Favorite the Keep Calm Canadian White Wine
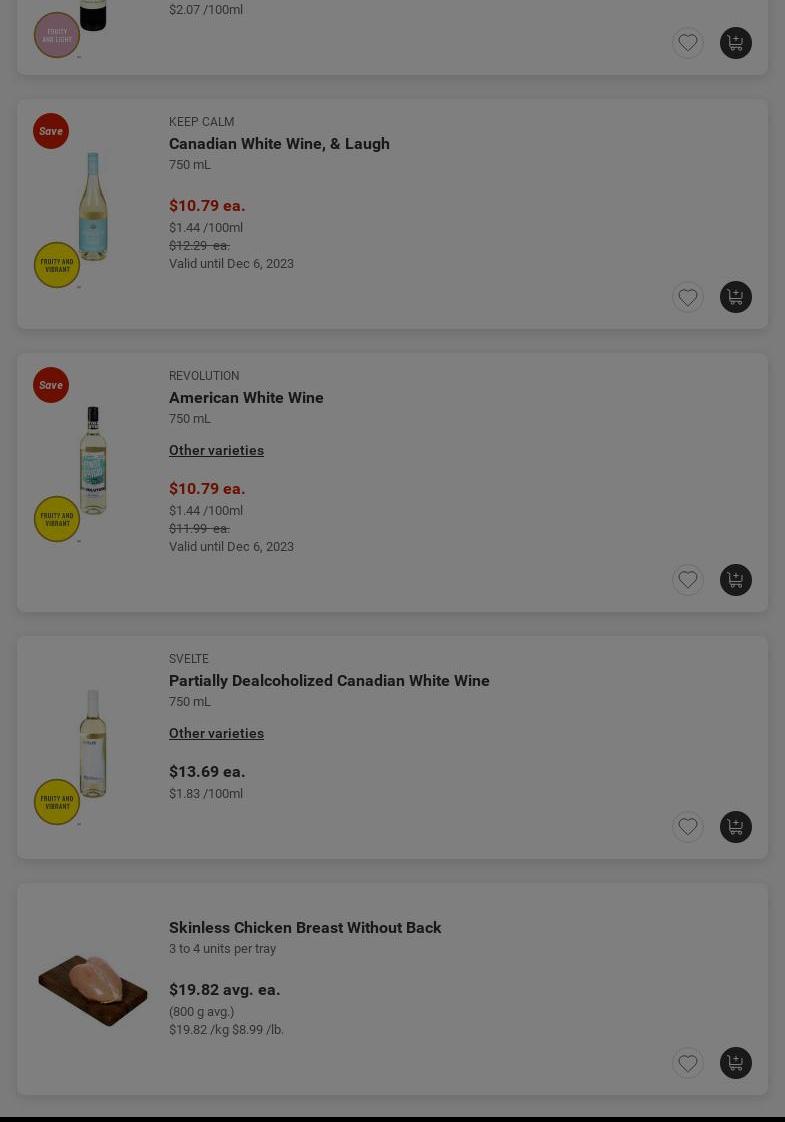The width and height of the screenshot is (785, 1122). [687, 297]
